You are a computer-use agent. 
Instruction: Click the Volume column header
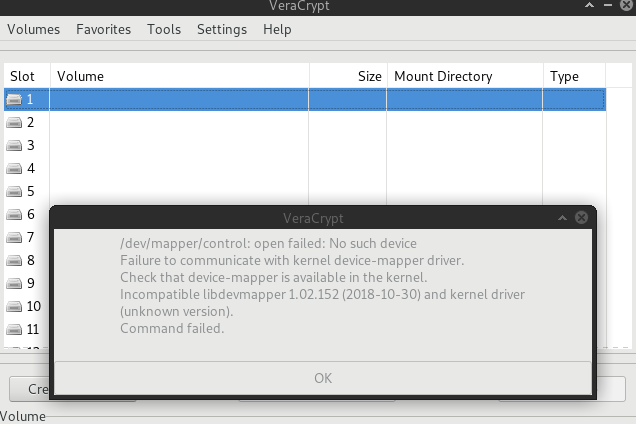(x=180, y=76)
